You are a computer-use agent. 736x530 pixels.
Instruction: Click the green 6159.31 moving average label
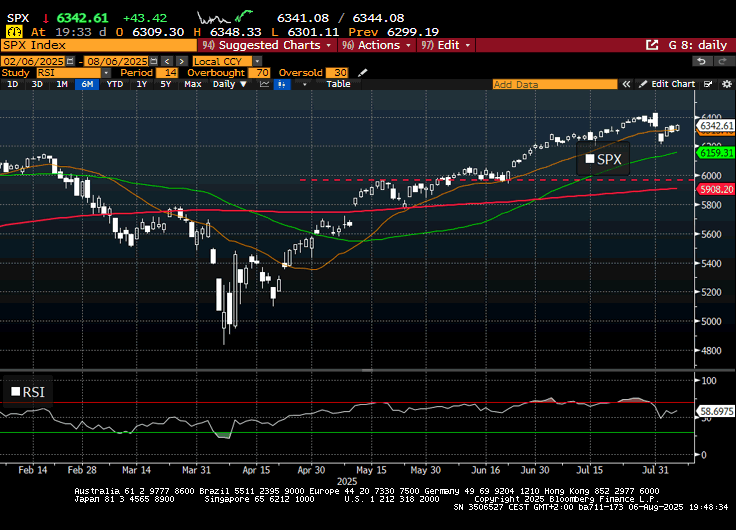[x=716, y=153]
